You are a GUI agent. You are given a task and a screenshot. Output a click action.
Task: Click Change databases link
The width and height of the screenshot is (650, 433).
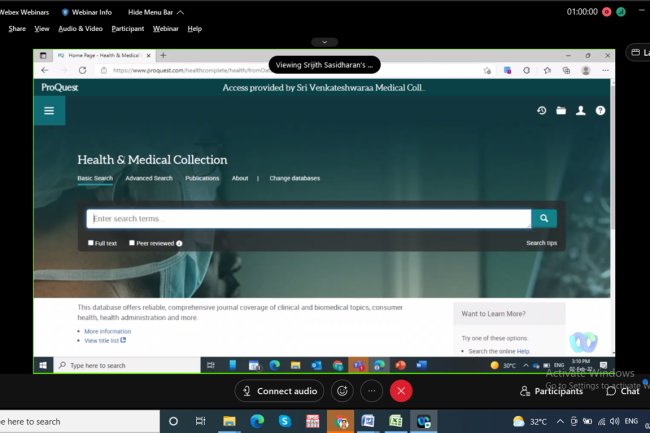pos(295,178)
